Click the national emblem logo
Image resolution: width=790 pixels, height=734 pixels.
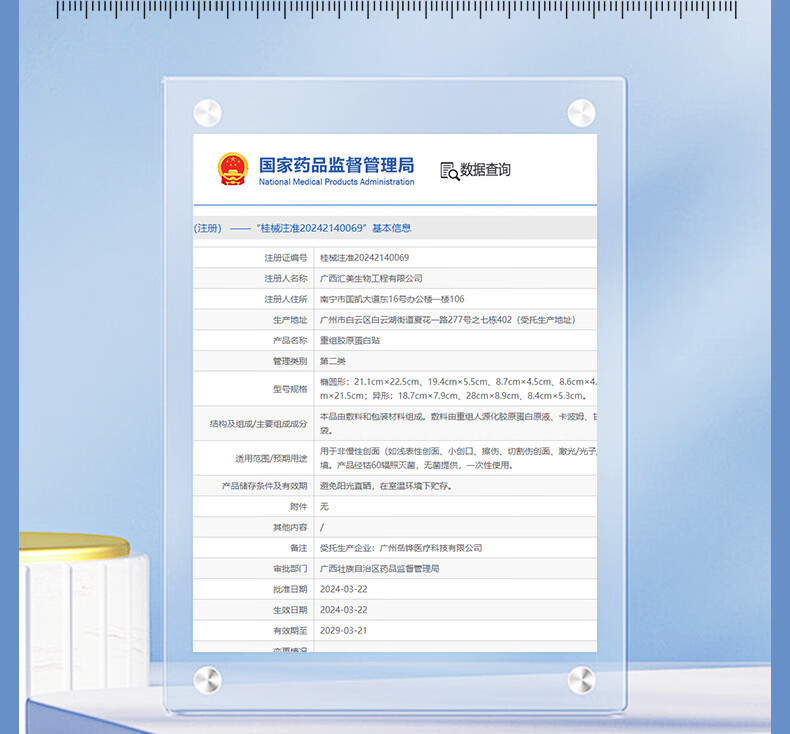pos(233,169)
